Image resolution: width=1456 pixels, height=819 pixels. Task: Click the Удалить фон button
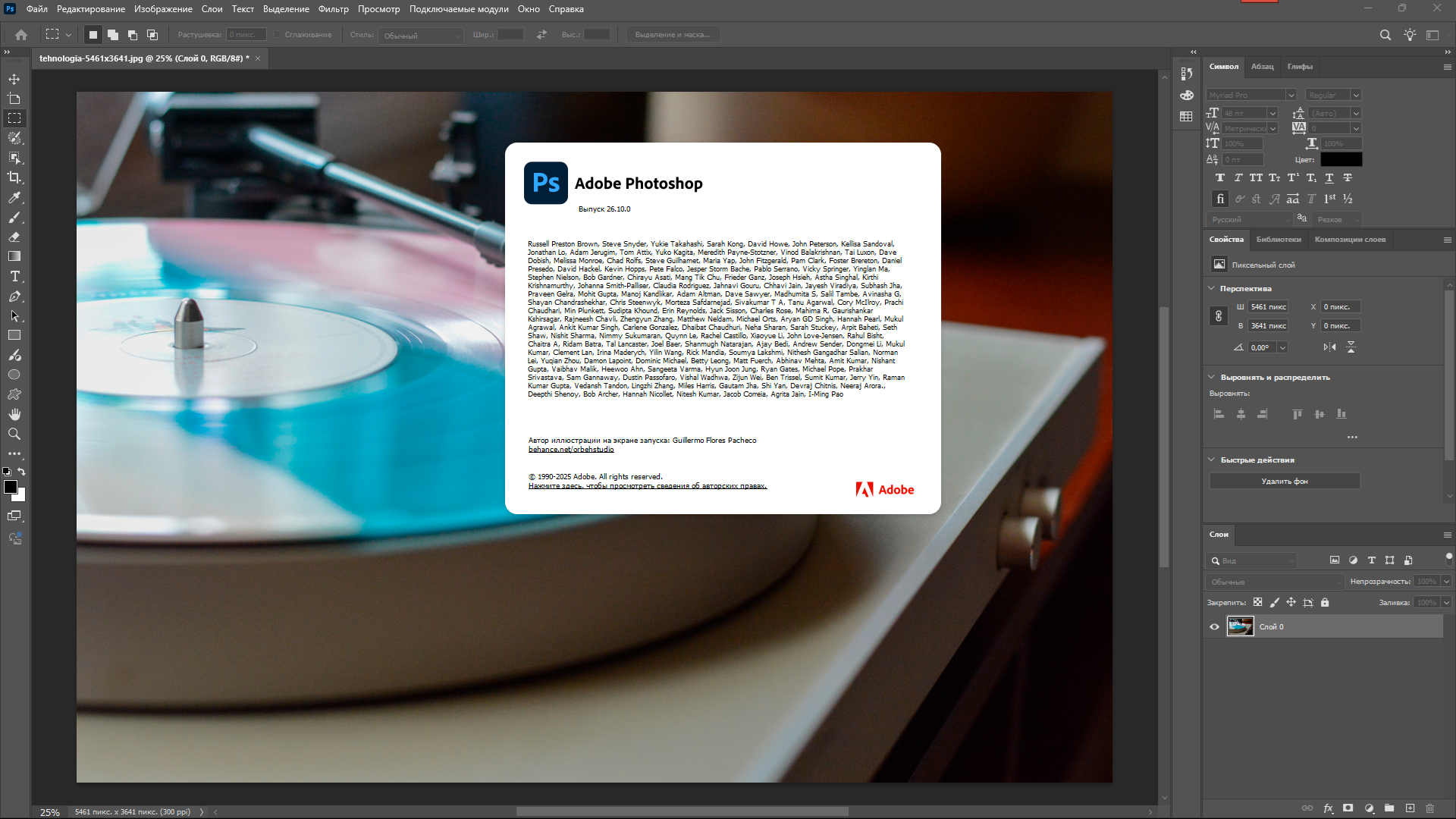[1284, 481]
